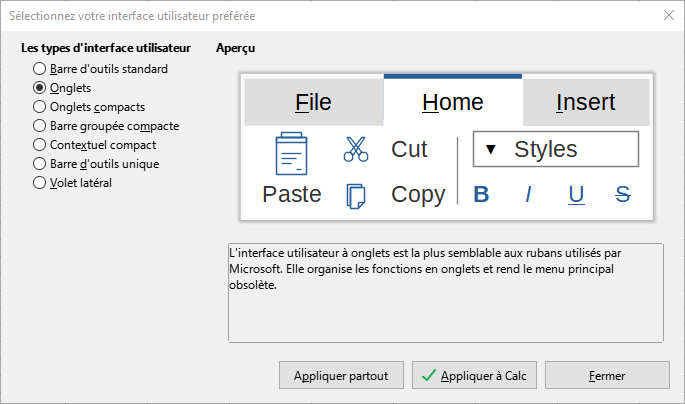Select the "Barre d'outils standard" radio option
685x404 pixels.
pyautogui.click(x=100, y=69)
